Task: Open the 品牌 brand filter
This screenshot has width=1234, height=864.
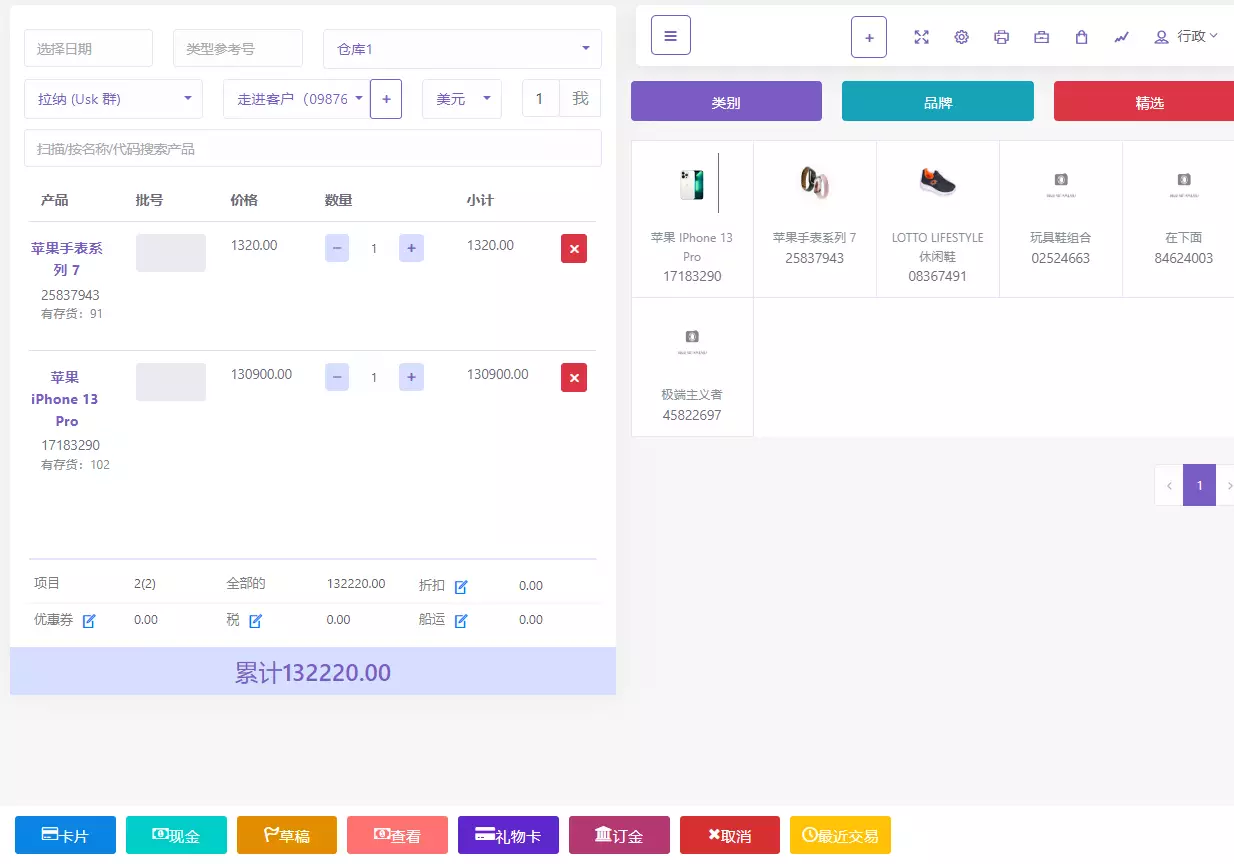Action: [x=938, y=101]
